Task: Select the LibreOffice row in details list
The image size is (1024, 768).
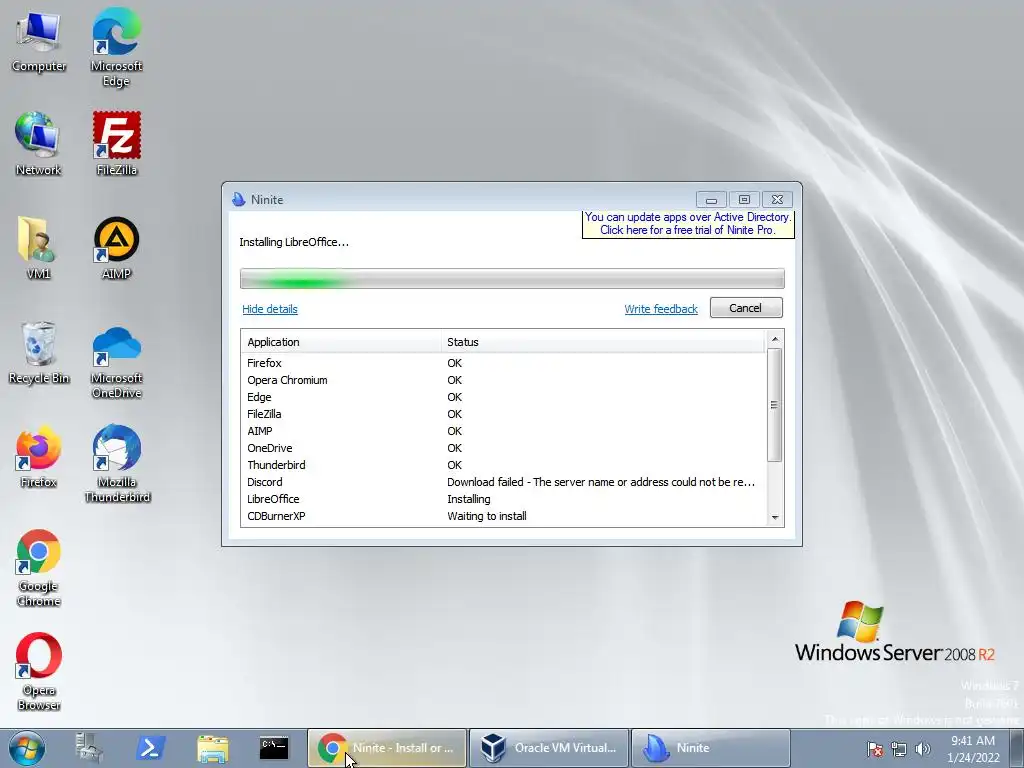Action: [x=503, y=499]
